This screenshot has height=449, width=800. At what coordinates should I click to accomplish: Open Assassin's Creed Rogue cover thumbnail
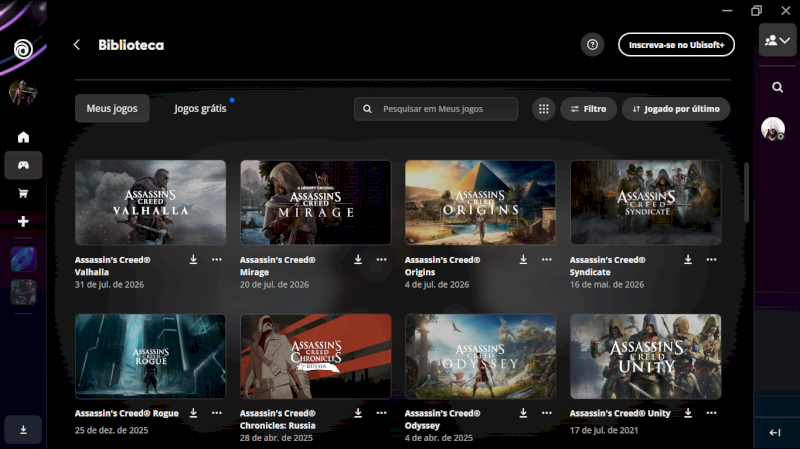coord(151,356)
